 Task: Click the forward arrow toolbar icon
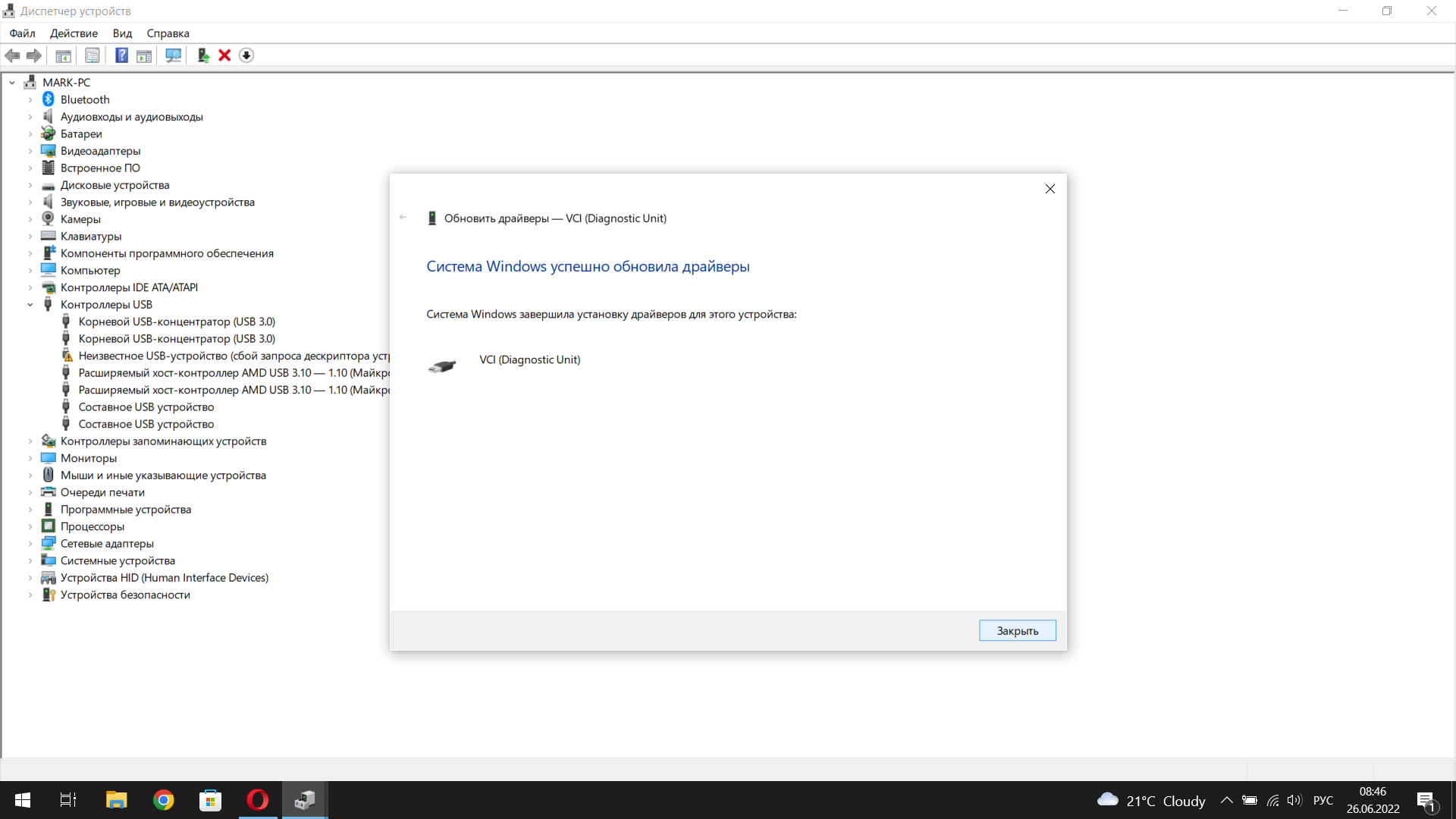point(34,55)
